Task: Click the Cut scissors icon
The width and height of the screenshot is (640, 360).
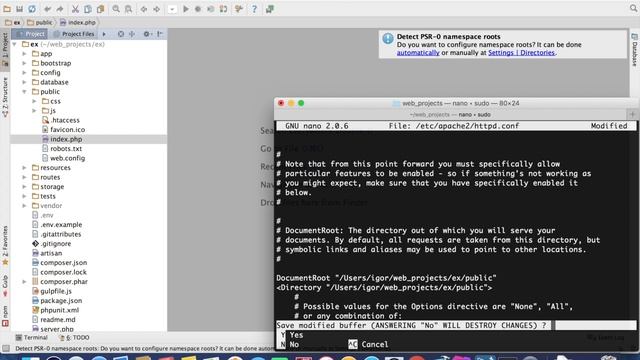Action: point(75,9)
